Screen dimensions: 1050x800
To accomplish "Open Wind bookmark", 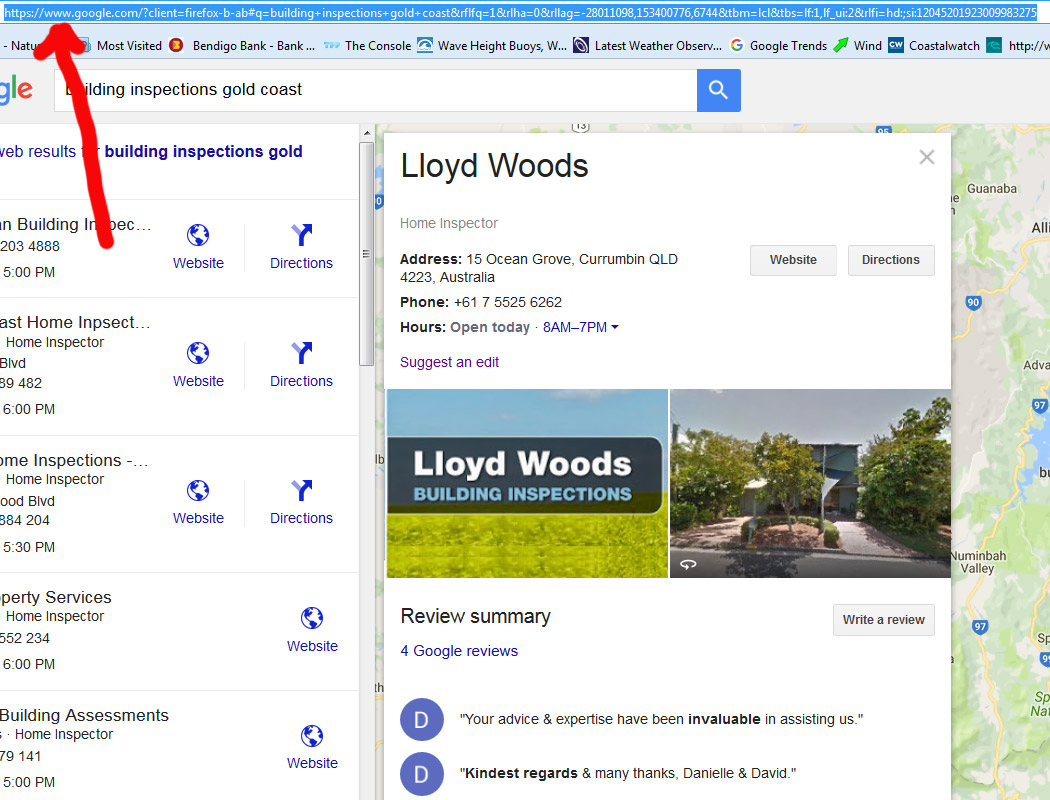I will point(858,46).
